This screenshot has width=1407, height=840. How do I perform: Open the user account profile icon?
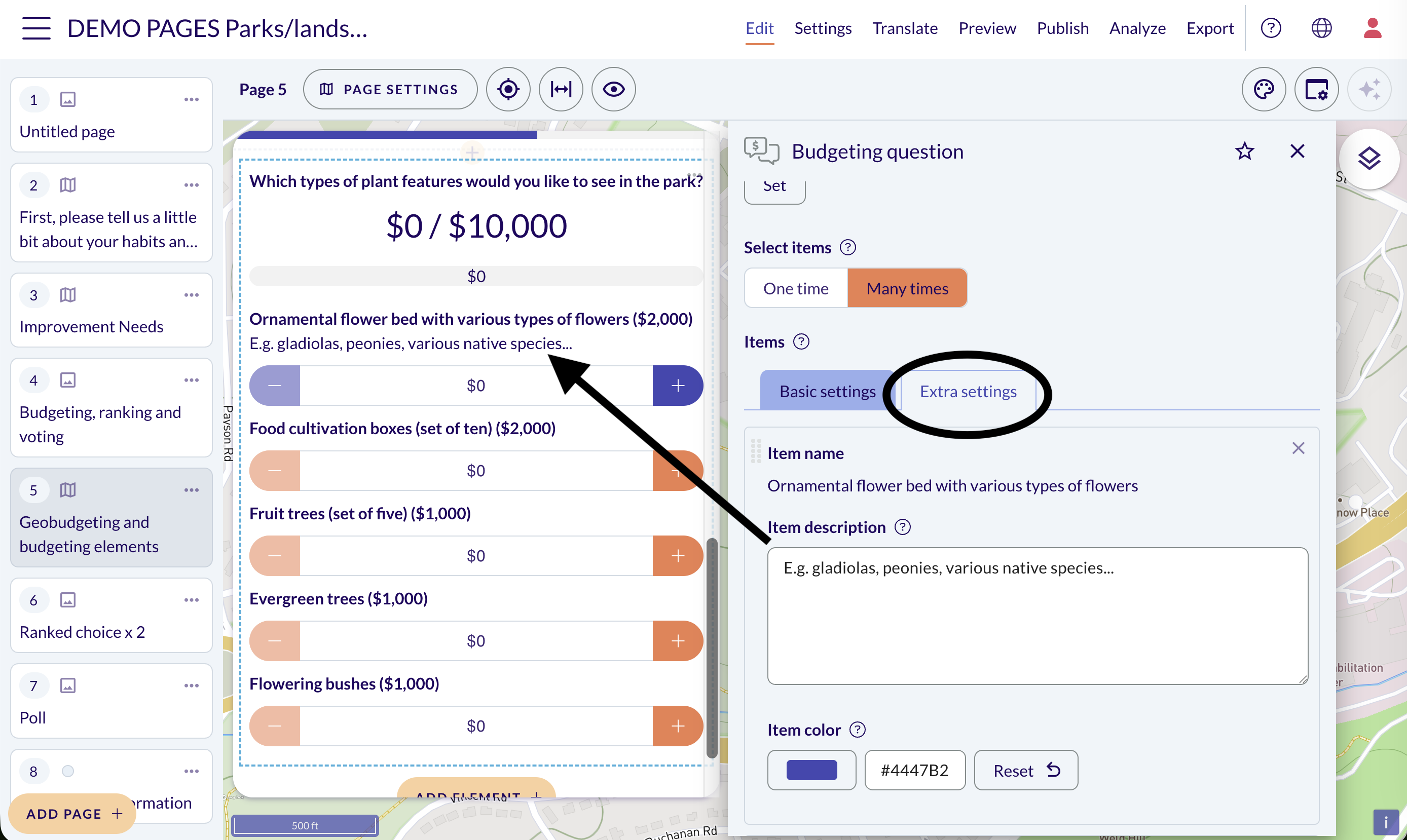click(x=1373, y=28)
